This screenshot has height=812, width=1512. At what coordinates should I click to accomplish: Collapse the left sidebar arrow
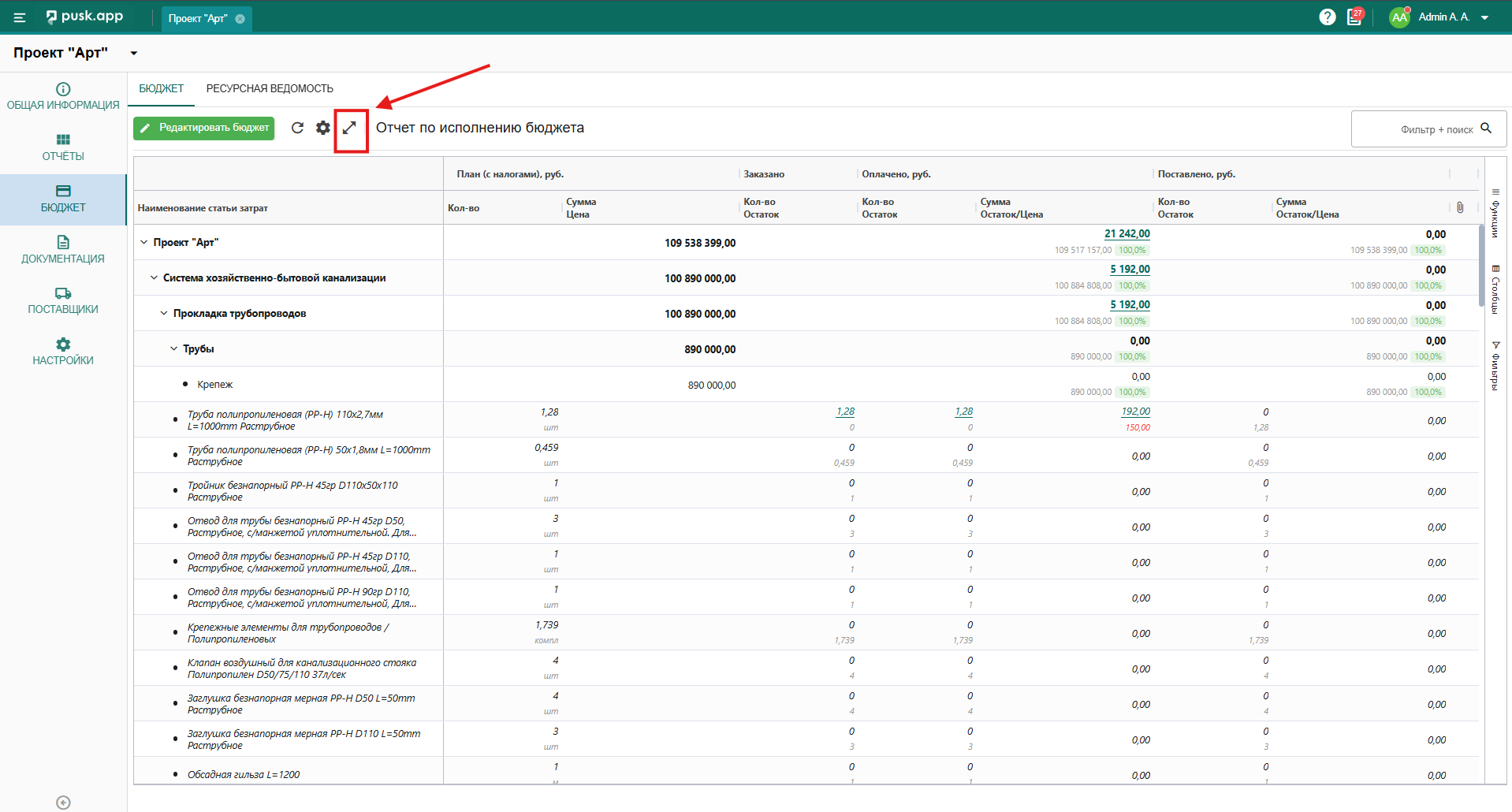tap(64, 803)
